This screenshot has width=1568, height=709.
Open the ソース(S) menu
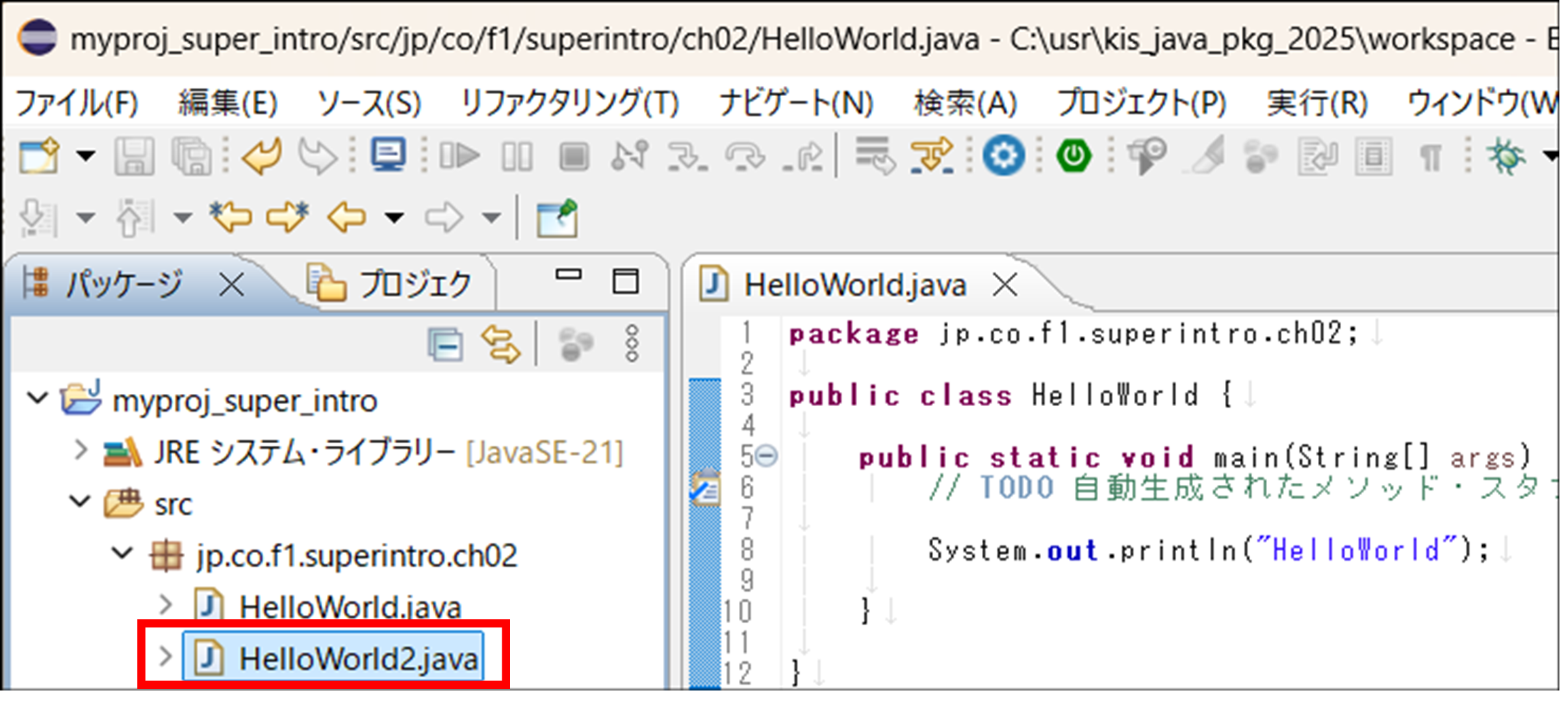click(368, 103)
